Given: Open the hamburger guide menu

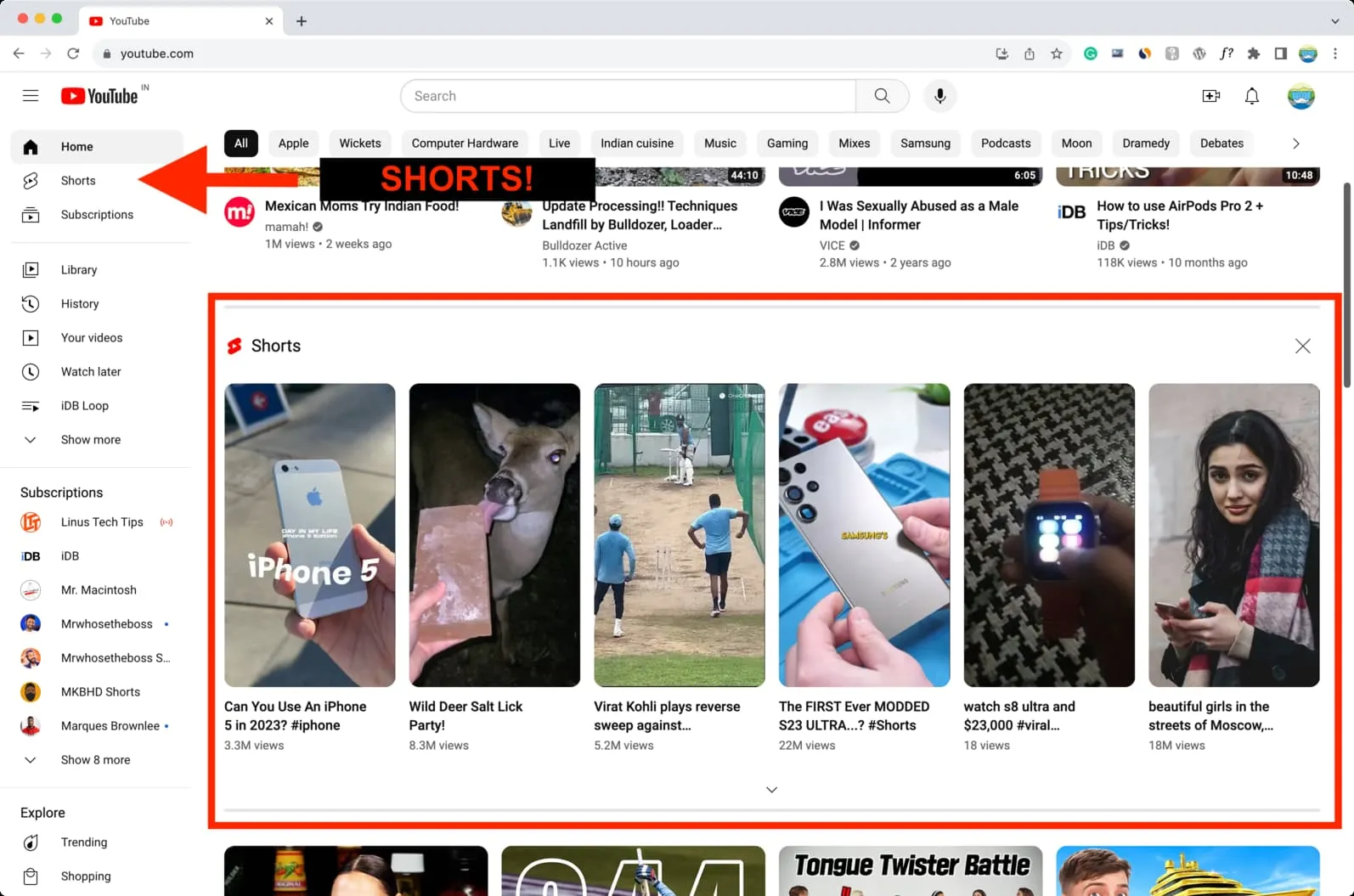Looking at the screenshot, I should (31, 96).
